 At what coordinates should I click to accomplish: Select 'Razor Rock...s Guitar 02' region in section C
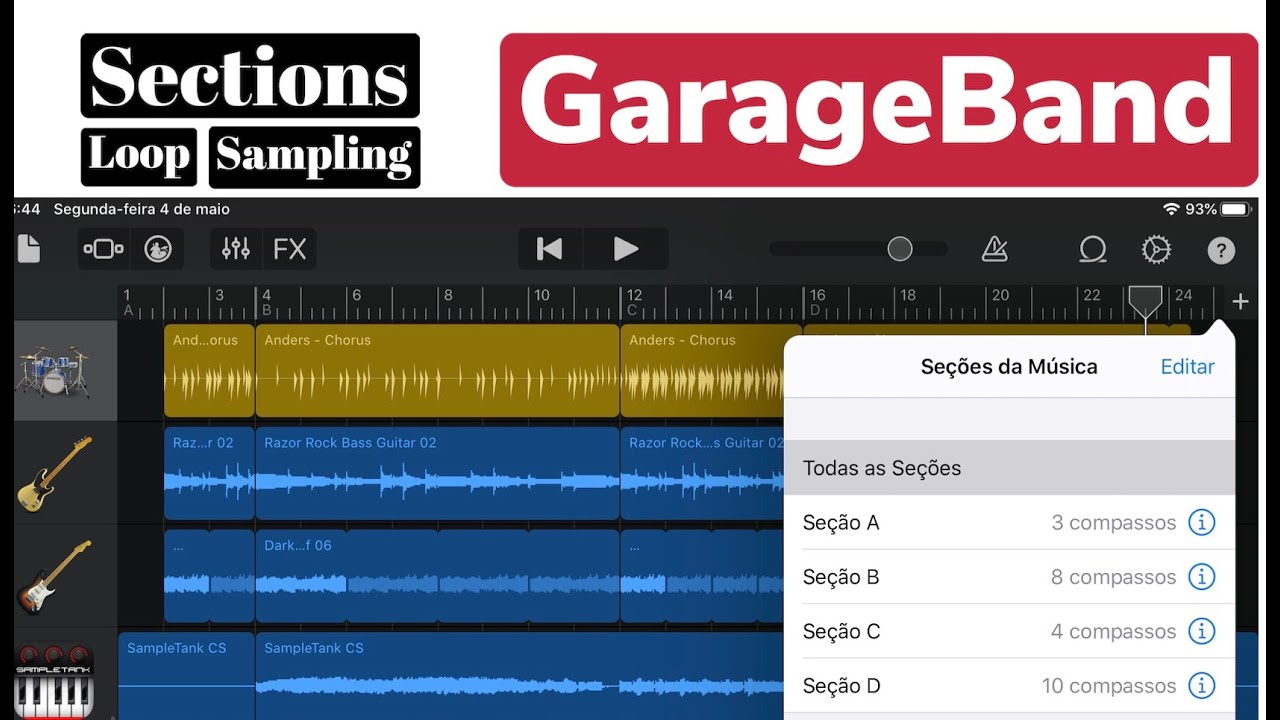click(703, 473)
